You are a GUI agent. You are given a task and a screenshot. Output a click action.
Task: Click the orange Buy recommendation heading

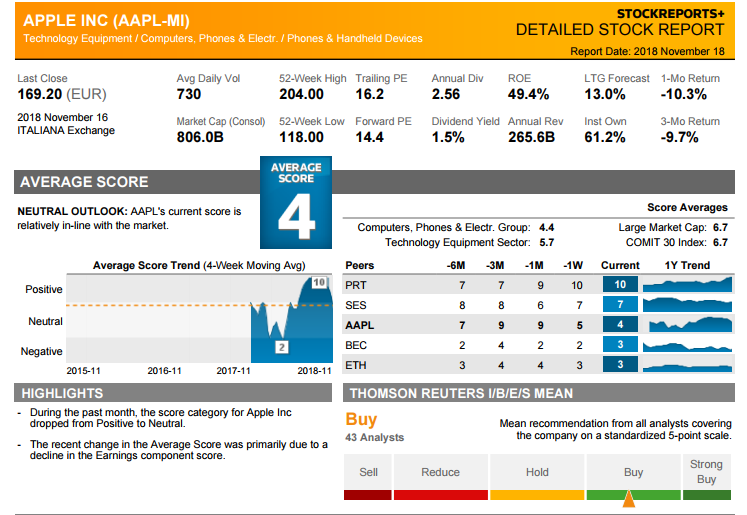click(x=361, y=420)
